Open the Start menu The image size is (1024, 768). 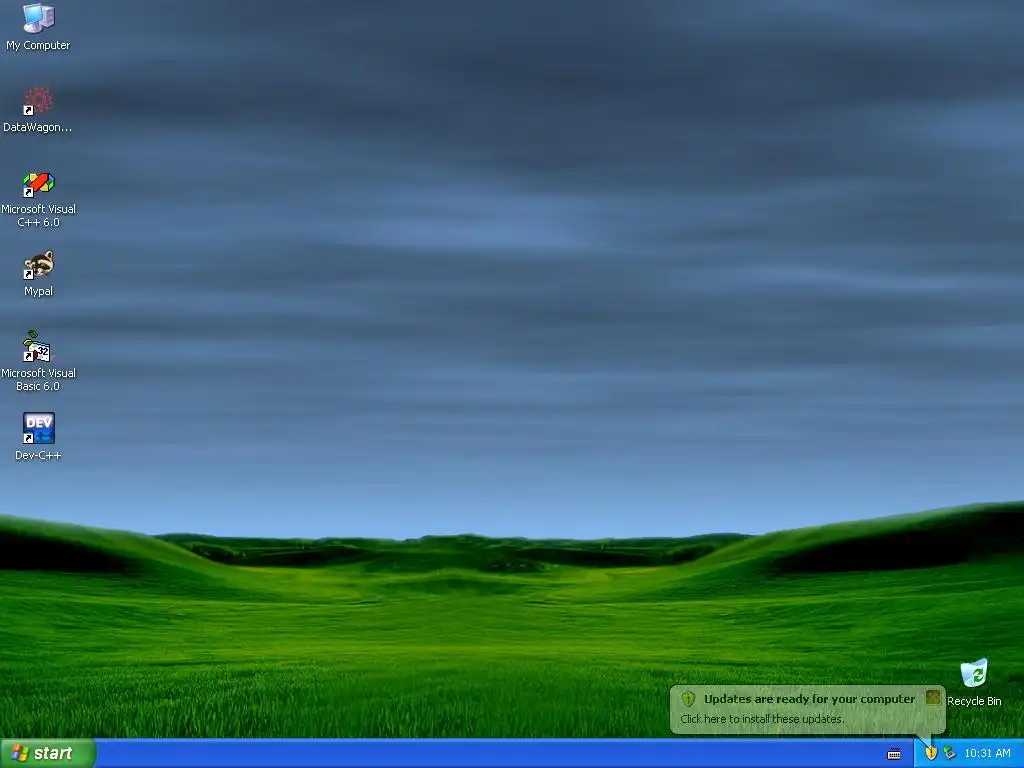[48, 753]
